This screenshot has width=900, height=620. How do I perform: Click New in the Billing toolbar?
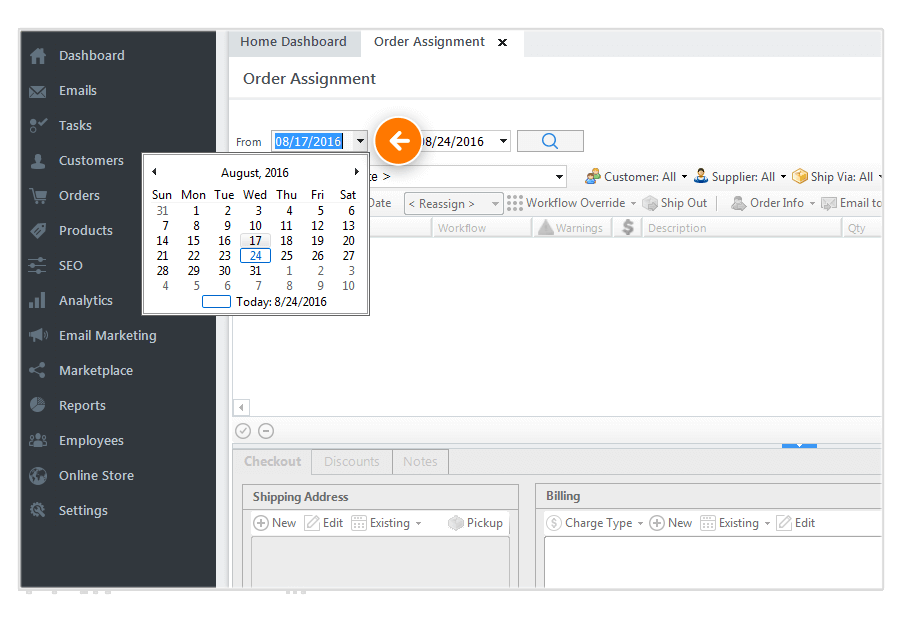[x=670, y=523]
